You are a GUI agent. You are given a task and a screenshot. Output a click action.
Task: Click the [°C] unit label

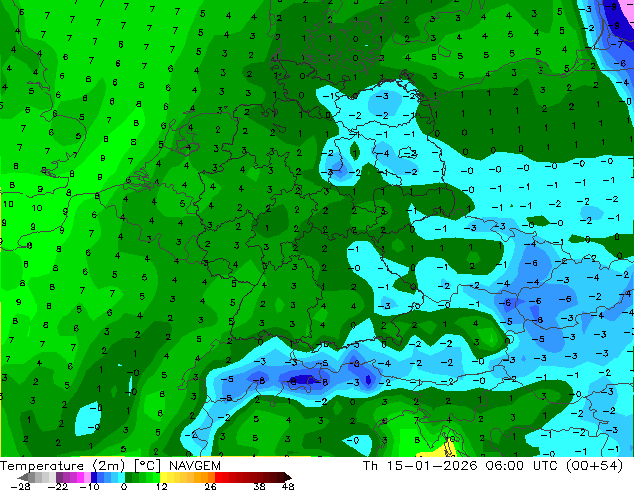147,466
